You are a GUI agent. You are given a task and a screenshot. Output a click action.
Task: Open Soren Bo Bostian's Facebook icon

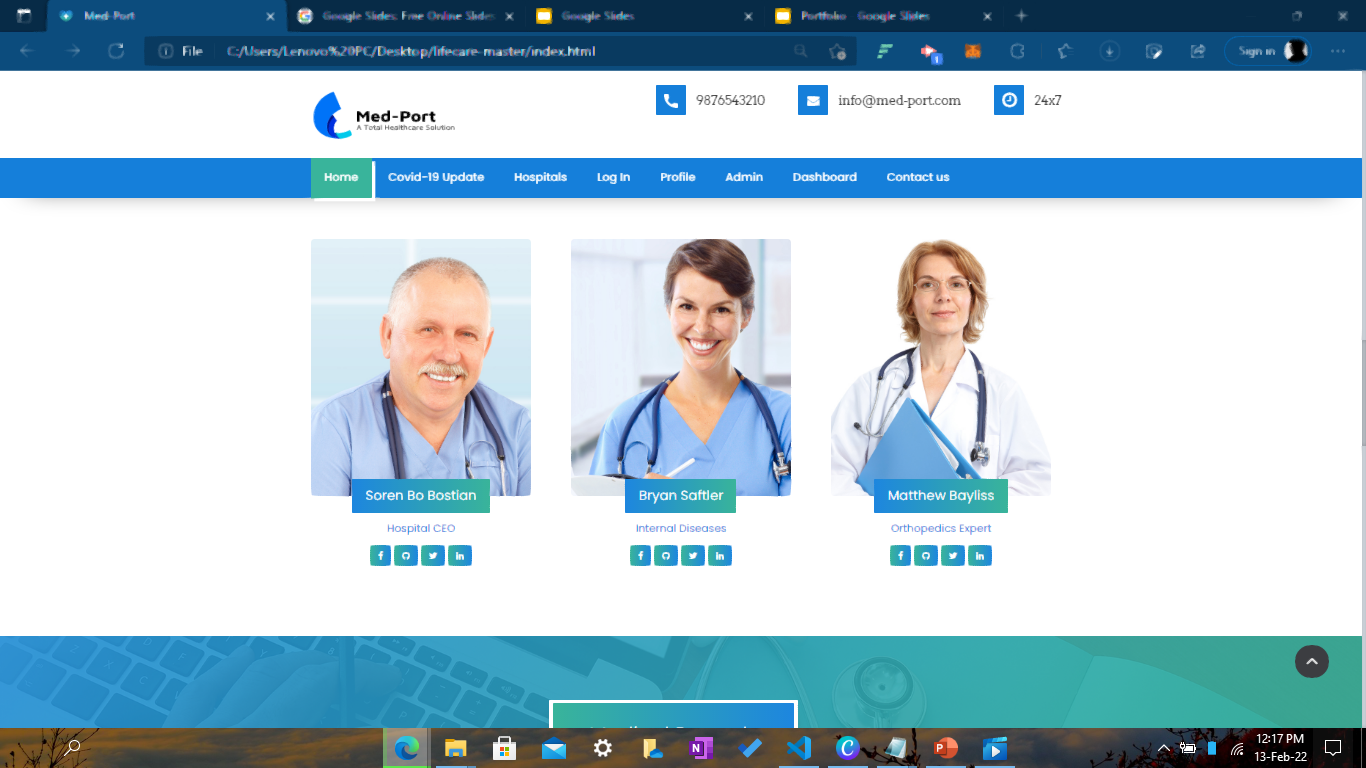click(x=380, y=555)
